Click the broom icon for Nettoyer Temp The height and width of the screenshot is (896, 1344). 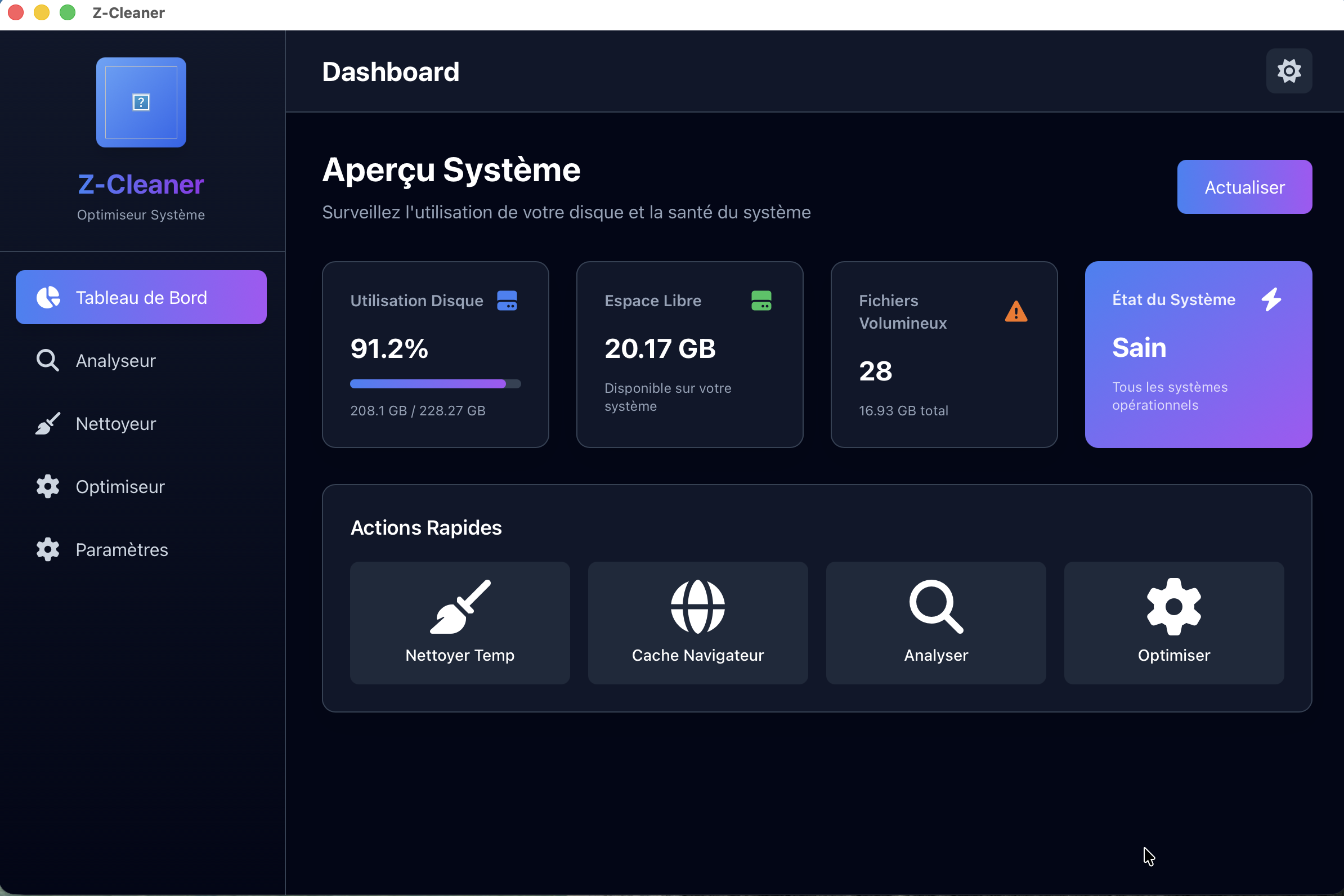coord(459,606)
